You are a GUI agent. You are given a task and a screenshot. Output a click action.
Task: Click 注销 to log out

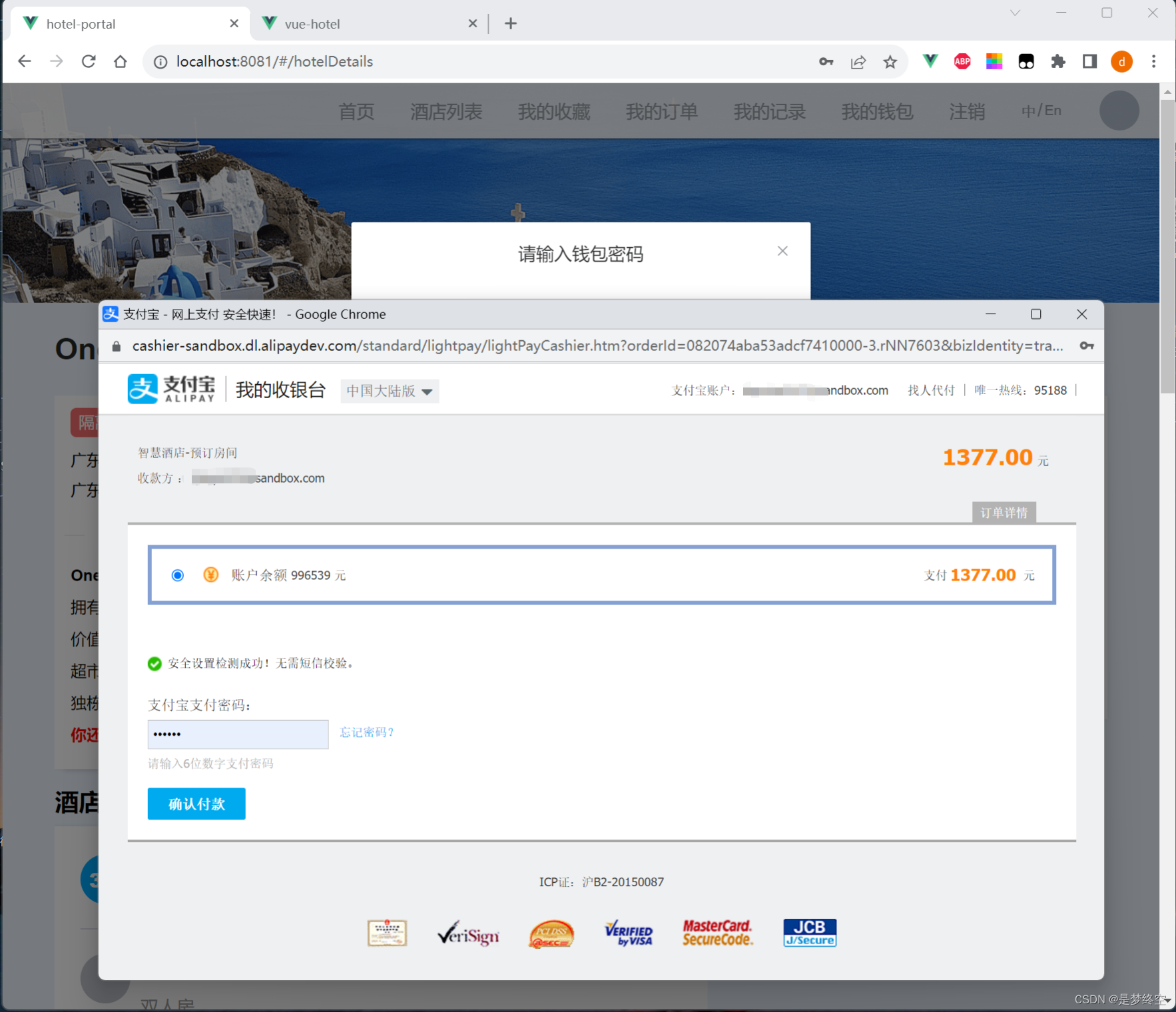(967, 111)
